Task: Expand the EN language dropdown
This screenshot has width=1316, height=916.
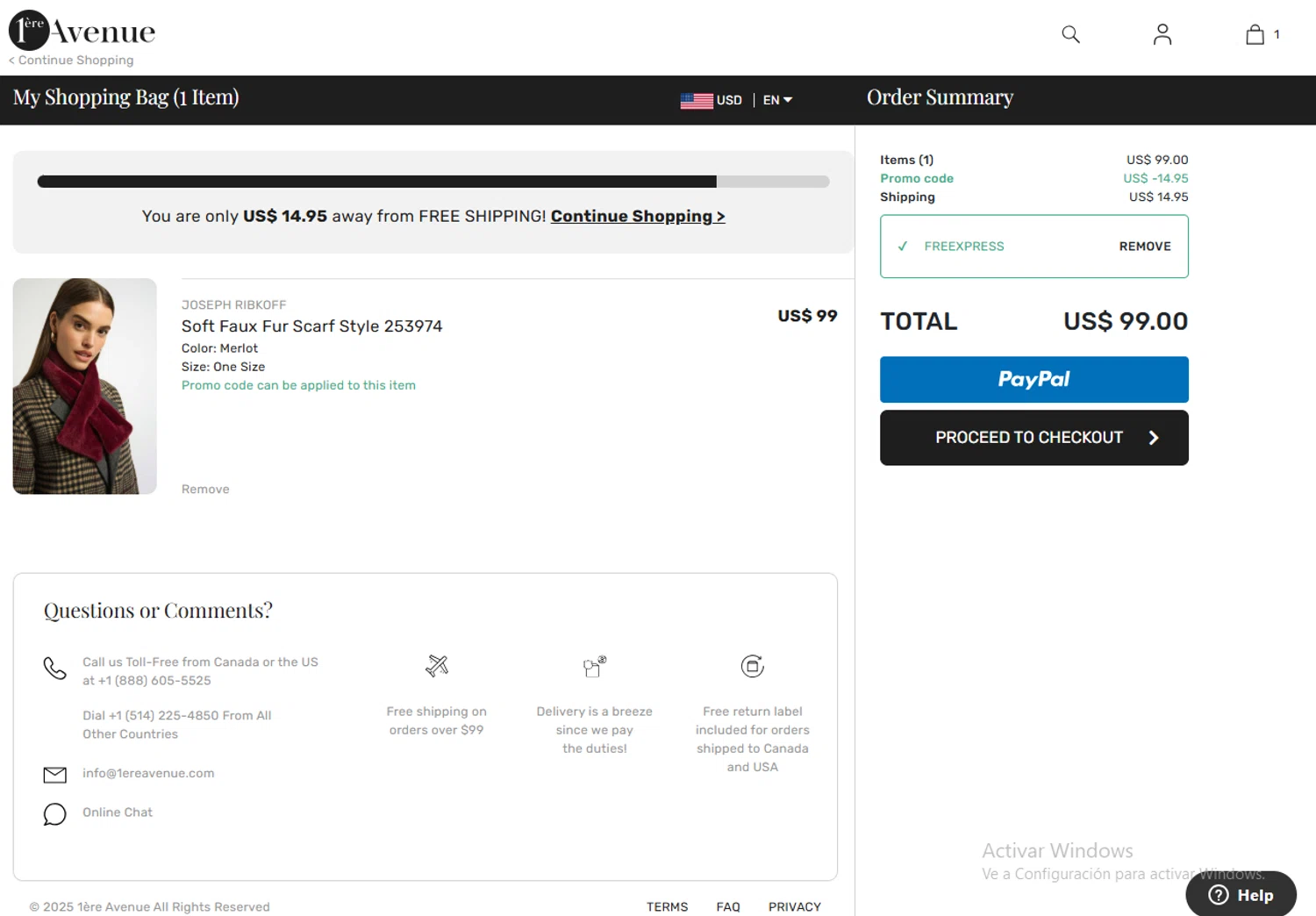Action: (x=777, y=100)
